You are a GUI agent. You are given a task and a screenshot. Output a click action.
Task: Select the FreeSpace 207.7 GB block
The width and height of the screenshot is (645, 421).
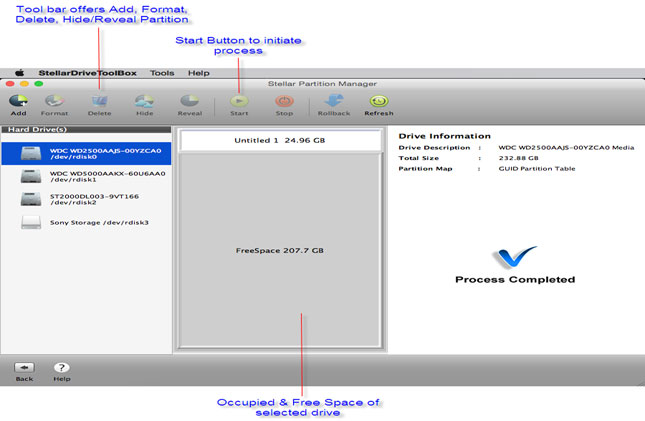[x=280, y=250]
